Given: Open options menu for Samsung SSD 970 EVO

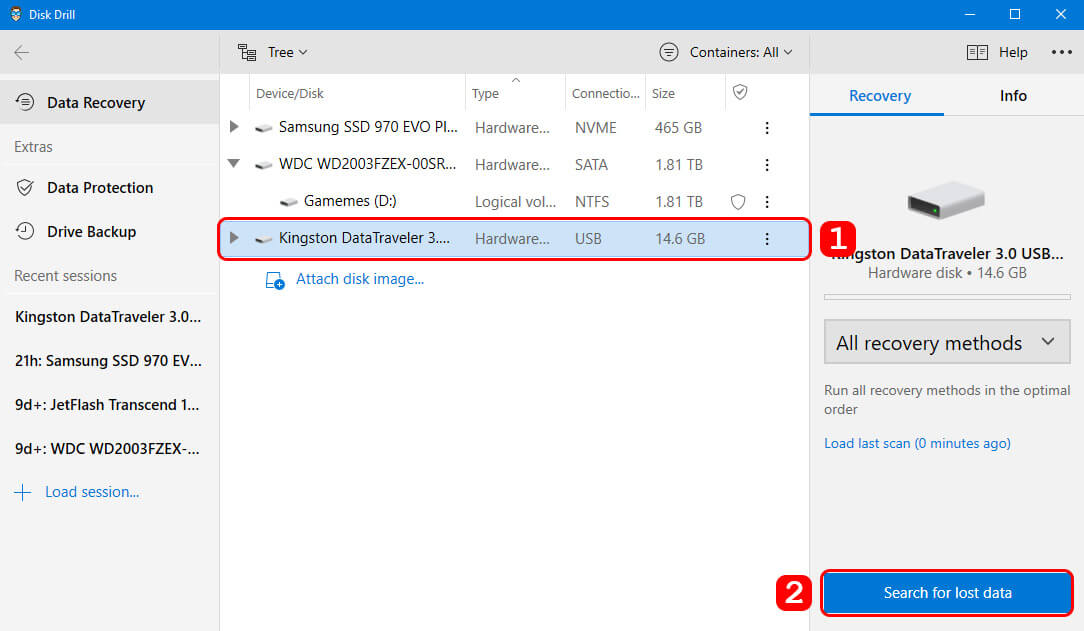Looking at the screenshot, I should [x=767, y=128].
